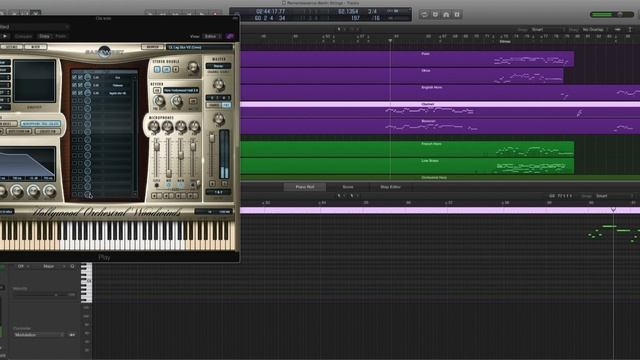Adjust the Logic master volume slider
Image resolution: width=640 pixels, height=360 pixels.
click(x=611, y=14)
